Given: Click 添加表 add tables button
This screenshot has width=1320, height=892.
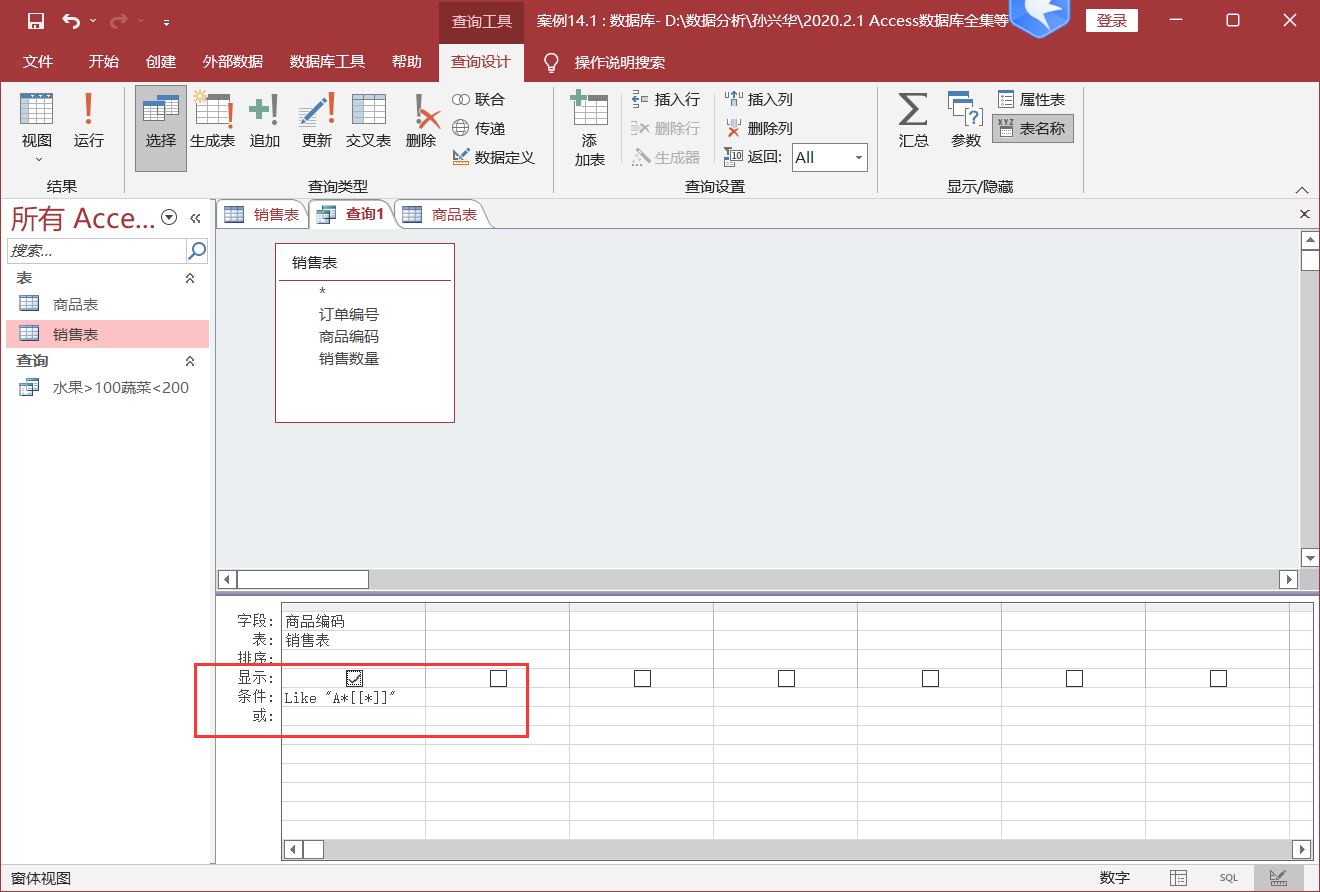Looking at the screenshot, I should click(x=589, y=129).
